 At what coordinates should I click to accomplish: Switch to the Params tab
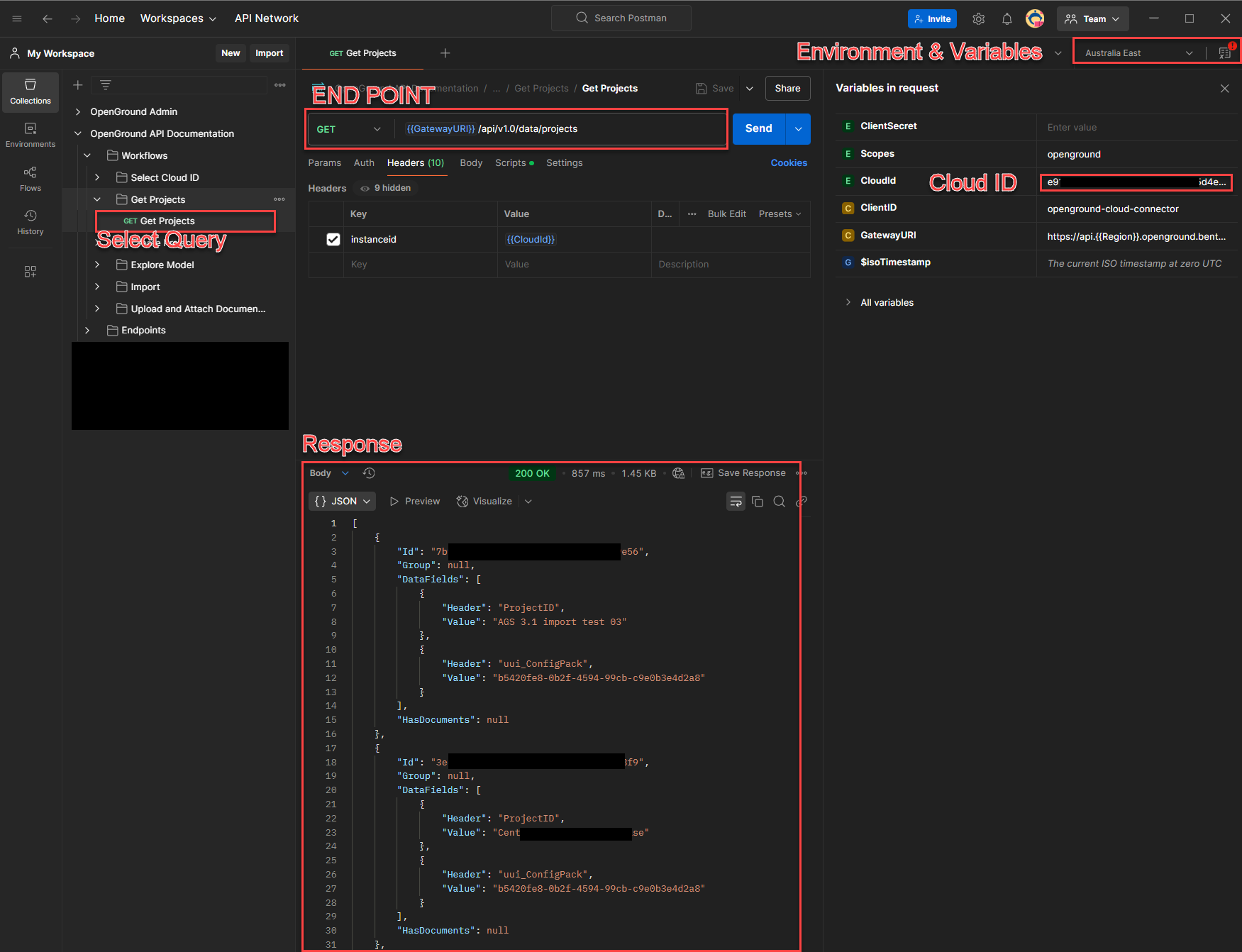325,163
